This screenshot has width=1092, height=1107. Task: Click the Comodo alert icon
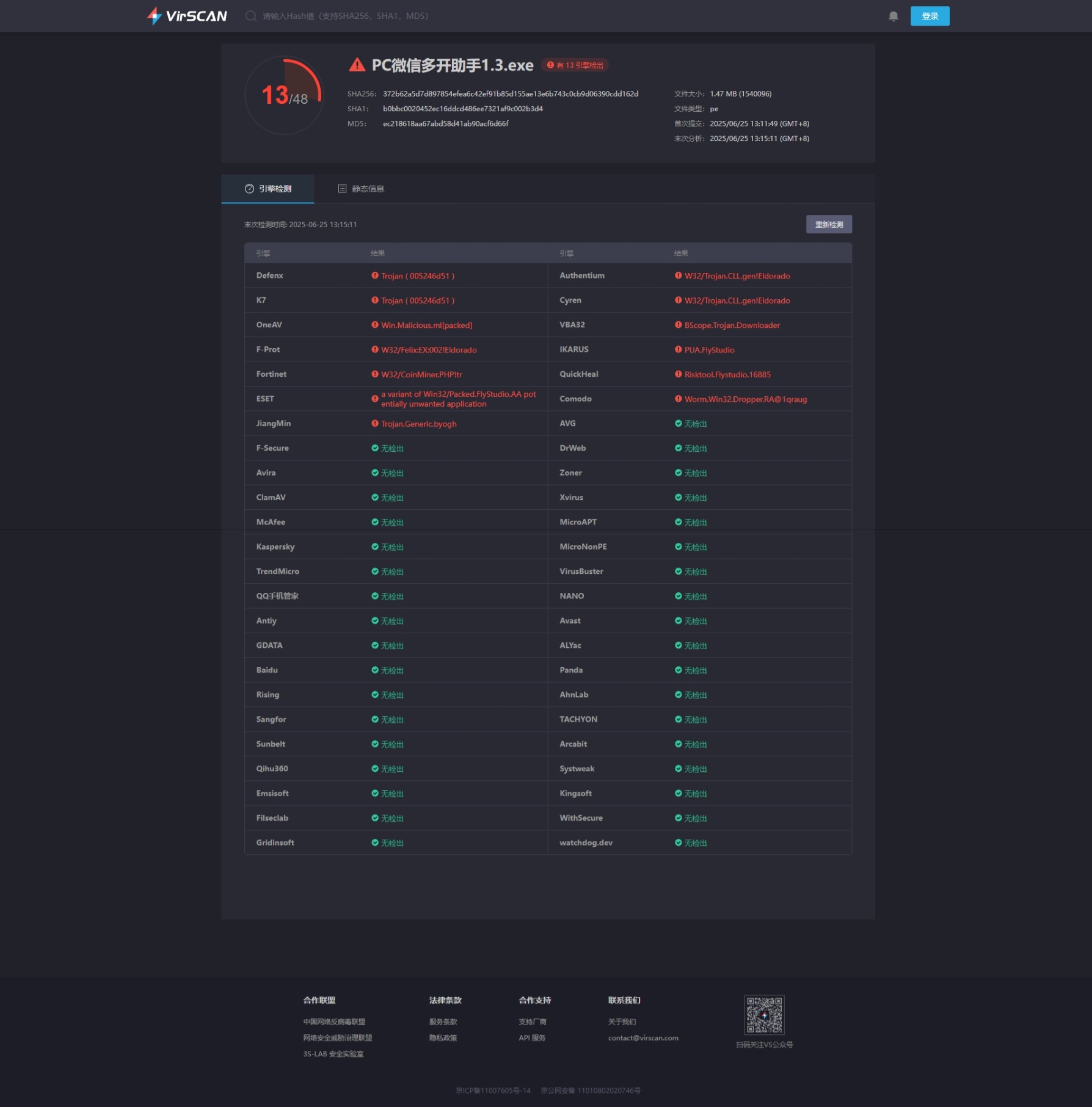[678, 399]
